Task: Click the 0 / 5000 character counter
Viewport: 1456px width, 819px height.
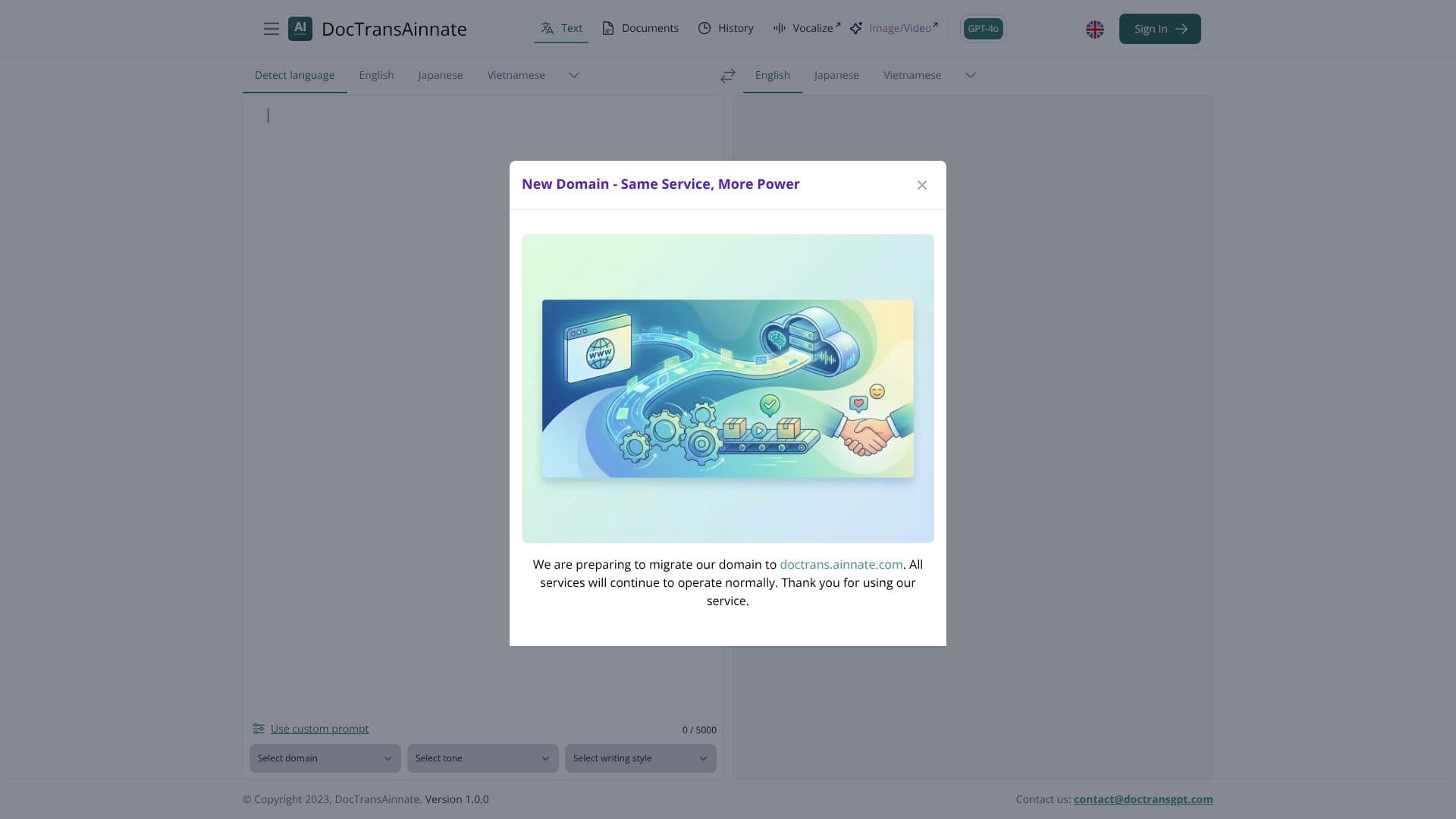Action: coord(699,730)
